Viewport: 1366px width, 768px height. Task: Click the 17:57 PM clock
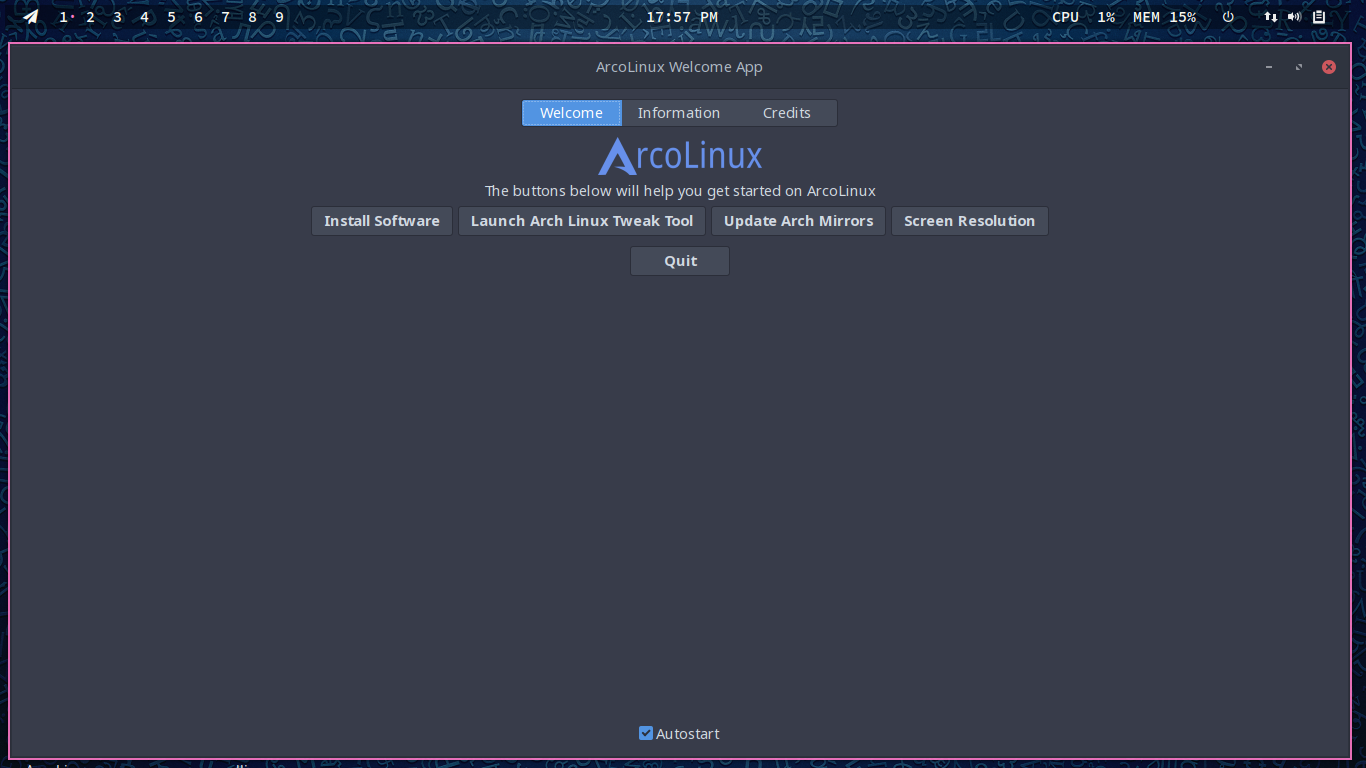[x=682, y=17]
